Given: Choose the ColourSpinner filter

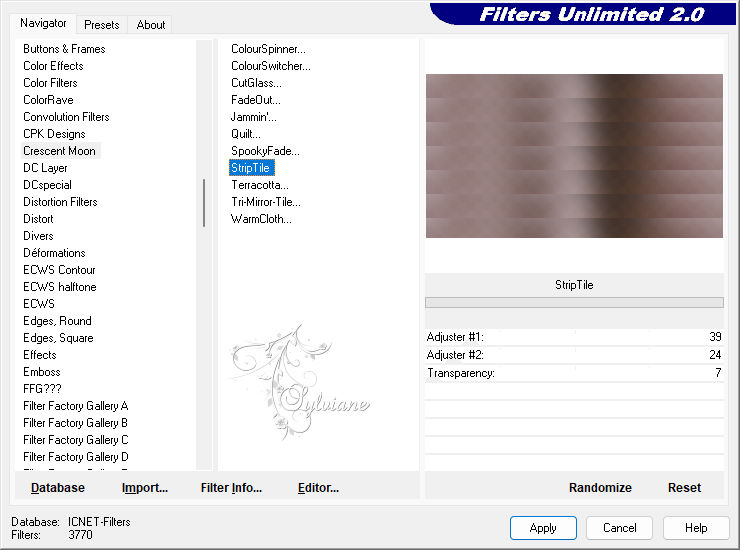Looking at the screenshot, I should [268, 49].
